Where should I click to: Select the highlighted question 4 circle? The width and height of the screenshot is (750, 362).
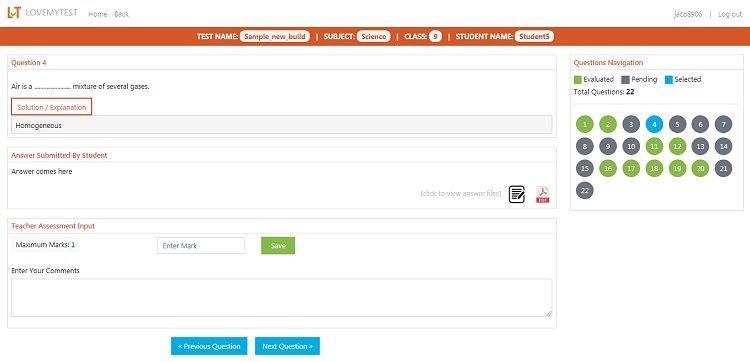pos(654,124)
